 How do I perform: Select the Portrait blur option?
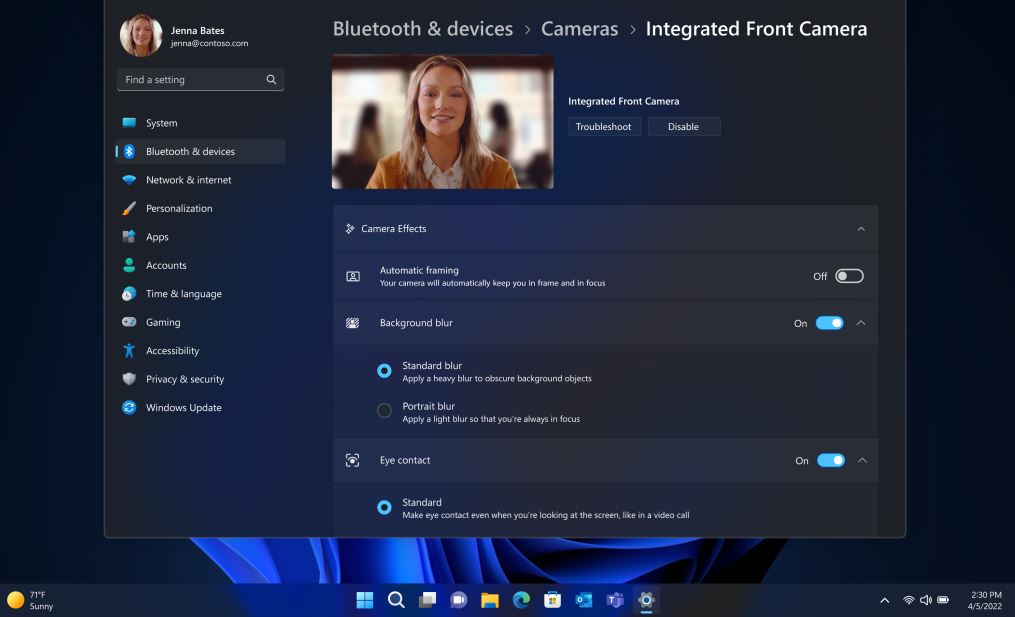pyautogui.click(x=384, y=410)
